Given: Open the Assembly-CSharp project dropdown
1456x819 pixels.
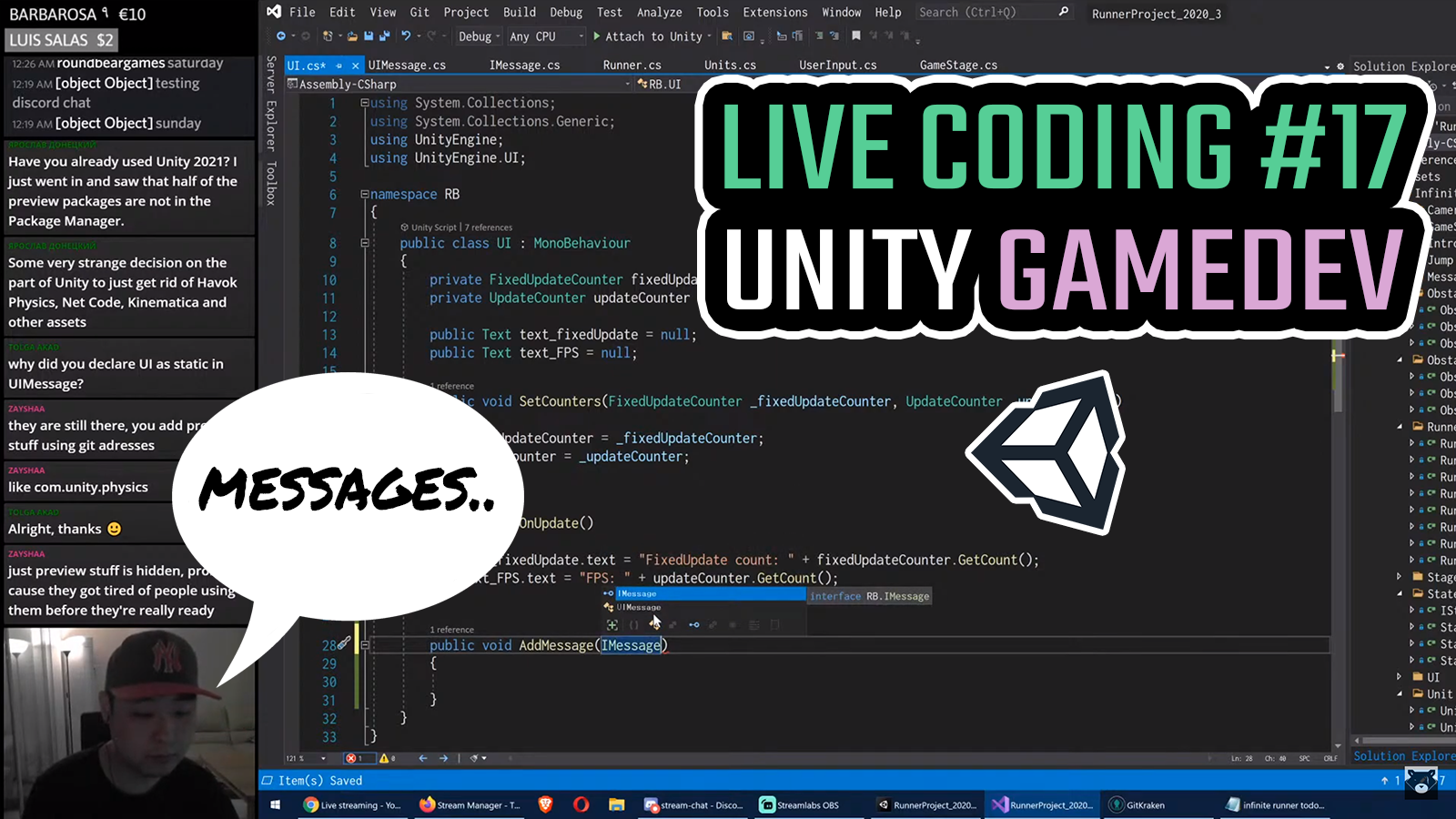Looking at the screenshot, I should coord(460,84).
